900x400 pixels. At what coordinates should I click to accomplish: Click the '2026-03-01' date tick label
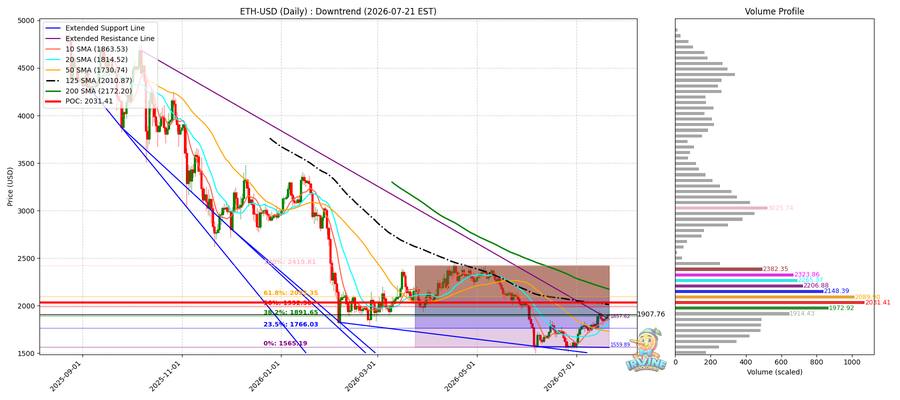[x=361, y=375]
